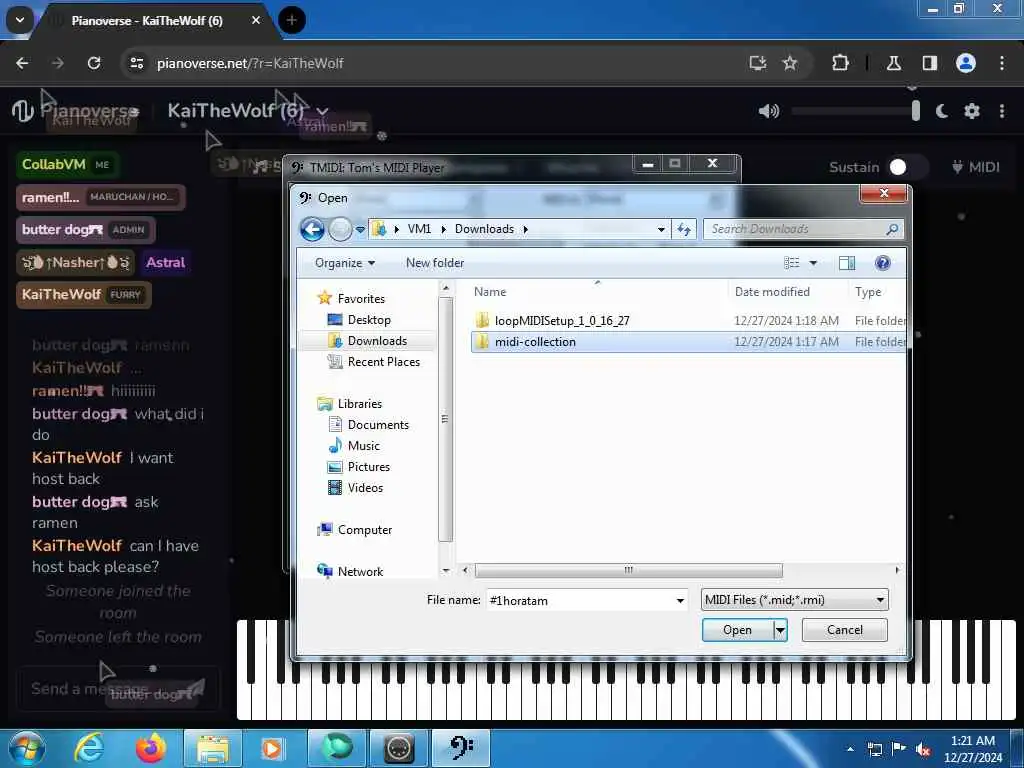Open Firefox from taskbar
This screenshot has height=768, width=1024.
151,748
